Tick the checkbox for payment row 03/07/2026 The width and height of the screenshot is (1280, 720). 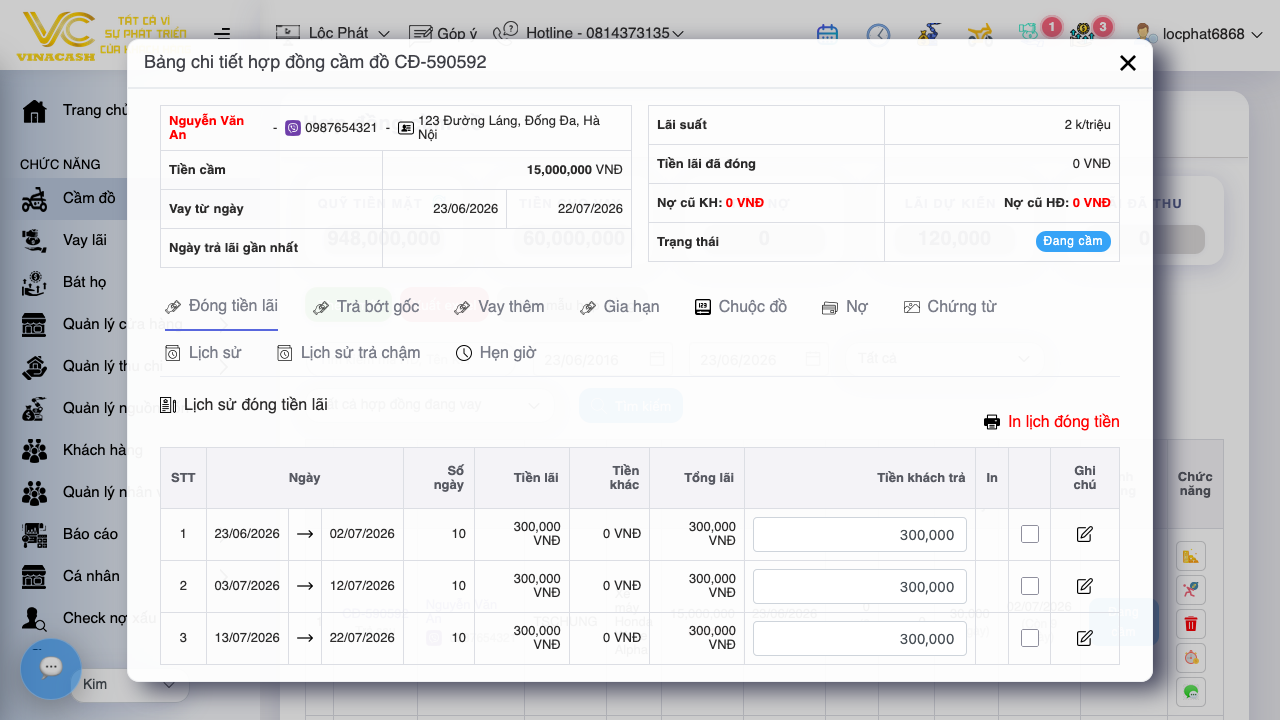tap(1030, 586)
